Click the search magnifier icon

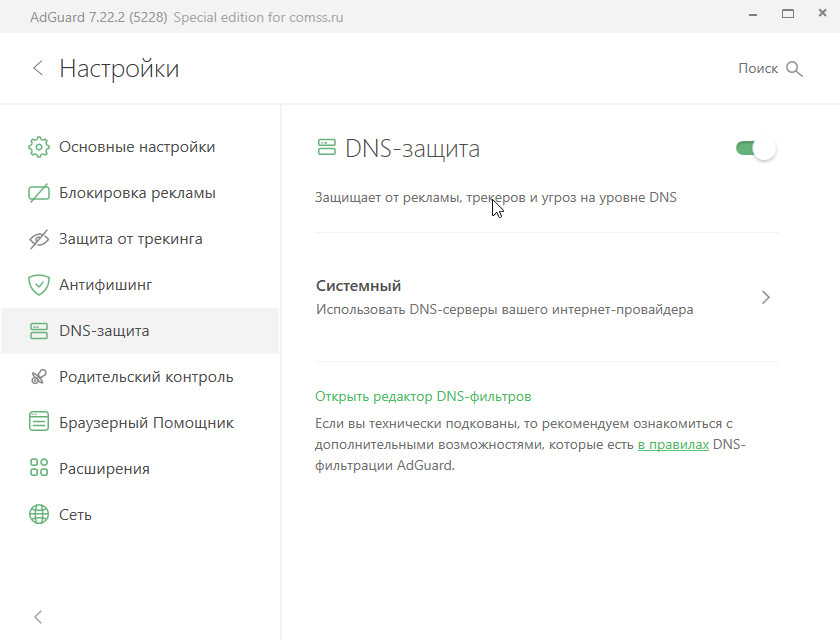(795, 69)
